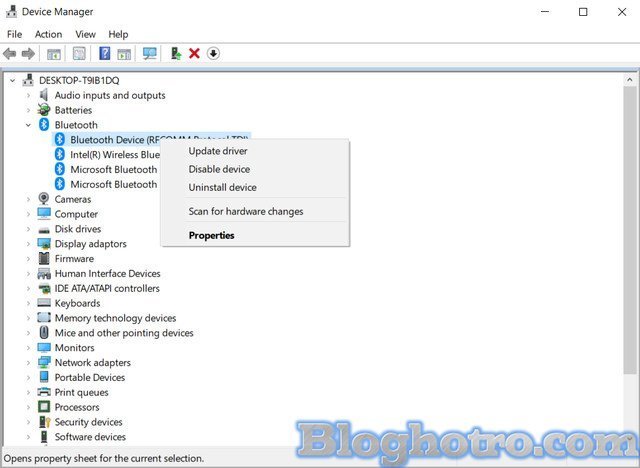Choose Disable device from context menu
Screen dimensions: 640x468
point(255,169)
